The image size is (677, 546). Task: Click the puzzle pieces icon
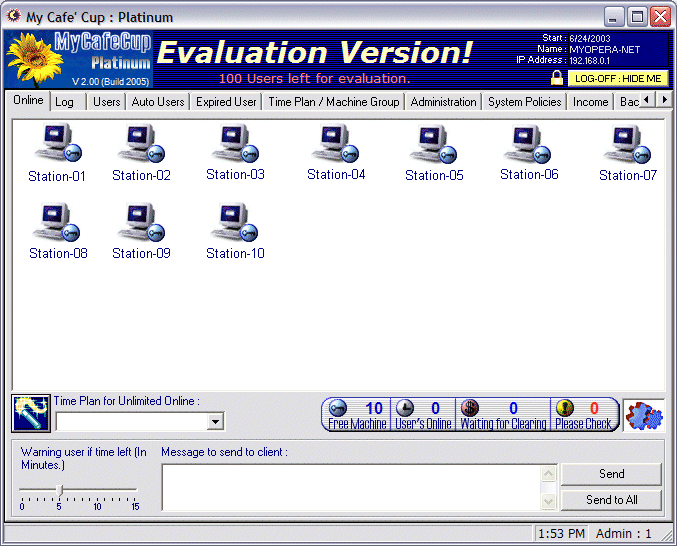pos(644,415)
